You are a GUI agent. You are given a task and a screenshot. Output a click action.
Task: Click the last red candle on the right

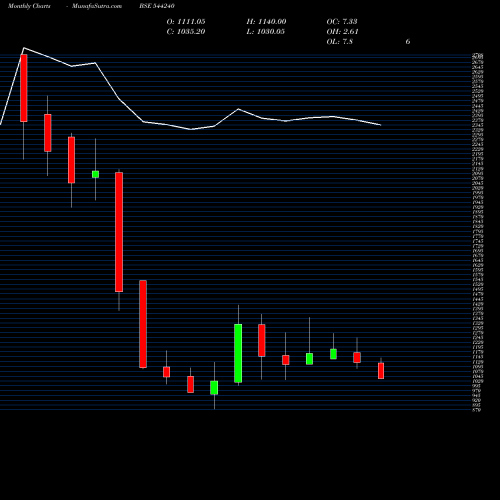(x=381, y=371)
